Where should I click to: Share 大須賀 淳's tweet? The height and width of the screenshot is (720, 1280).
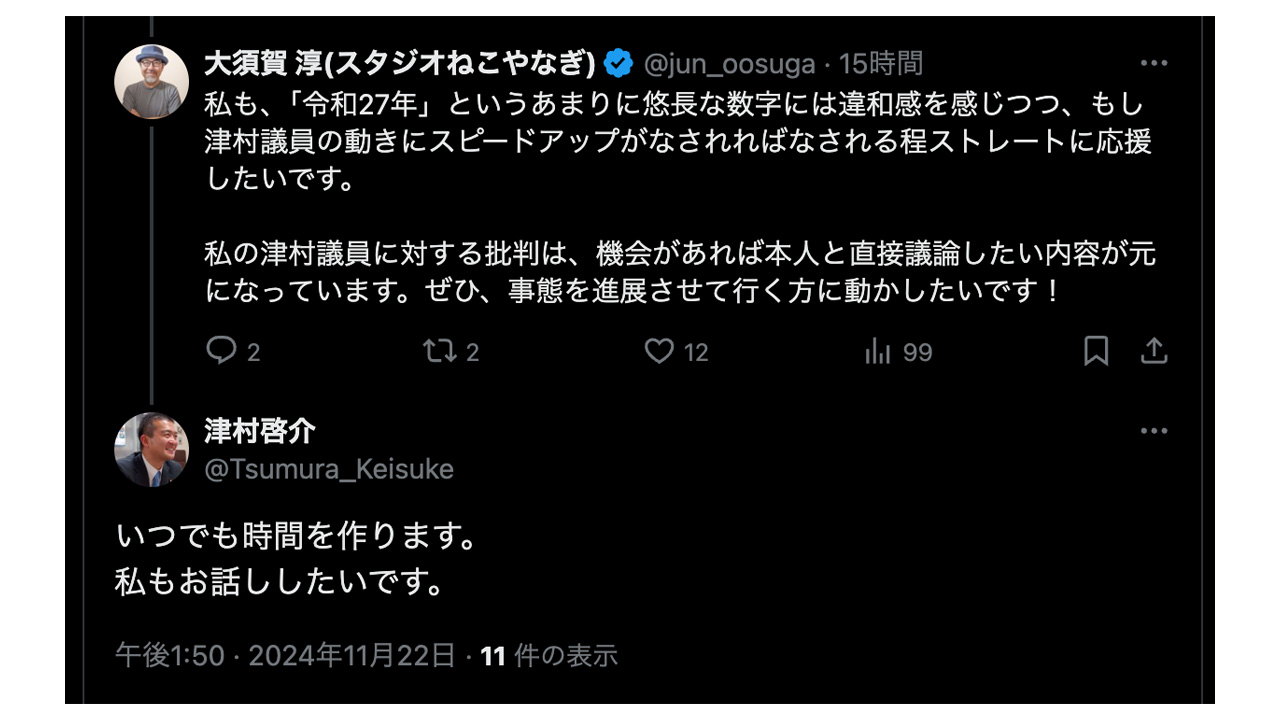coord(1154,351)
